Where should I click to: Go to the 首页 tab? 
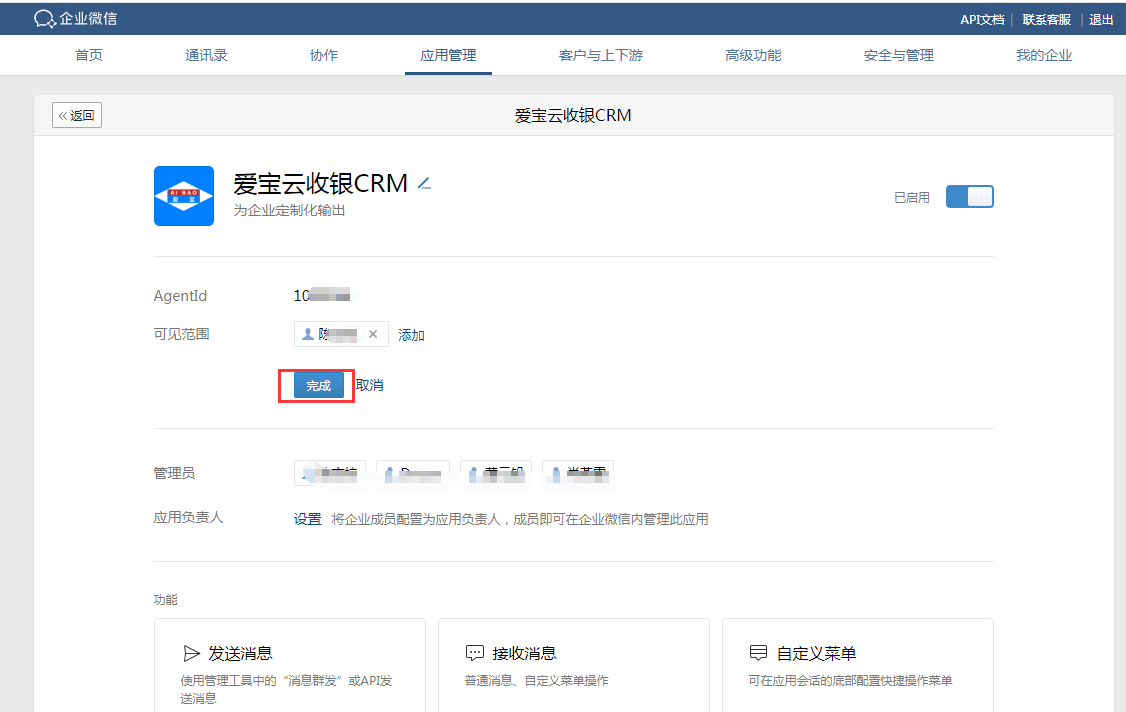click(x=89, y=55)
